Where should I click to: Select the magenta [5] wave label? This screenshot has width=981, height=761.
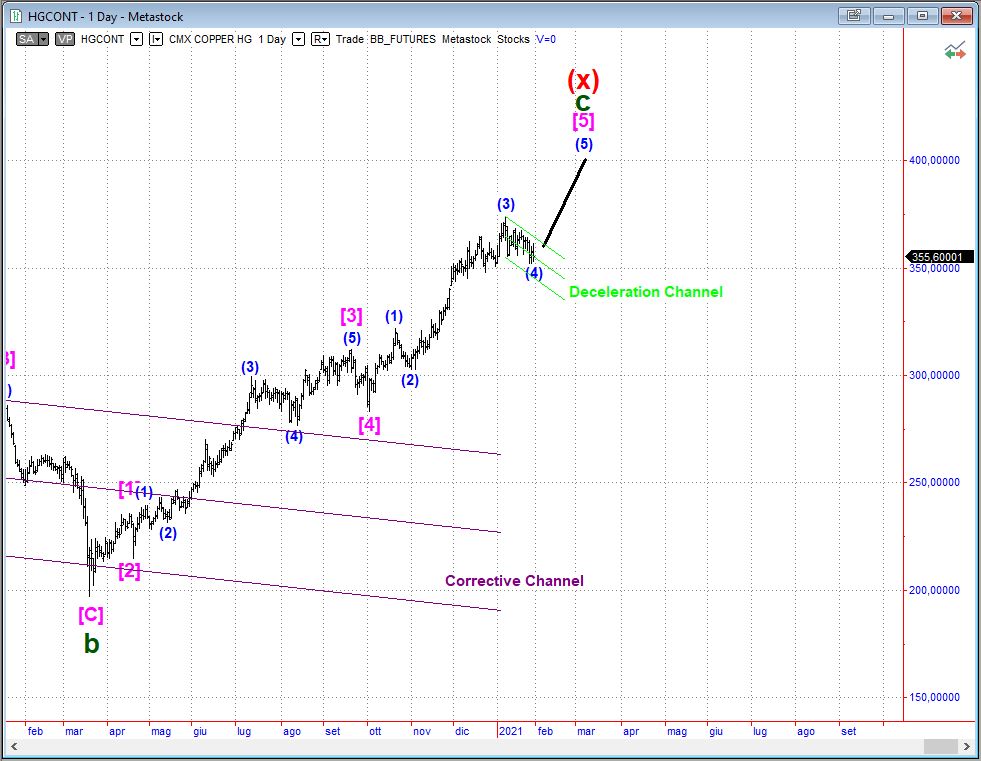coord(583,120)
